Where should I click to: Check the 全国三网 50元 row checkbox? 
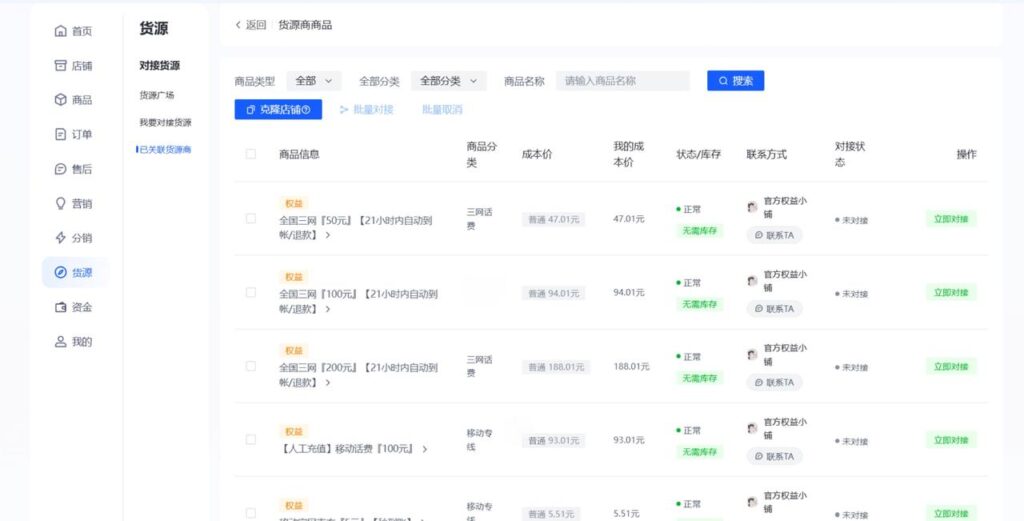(251, 219)
